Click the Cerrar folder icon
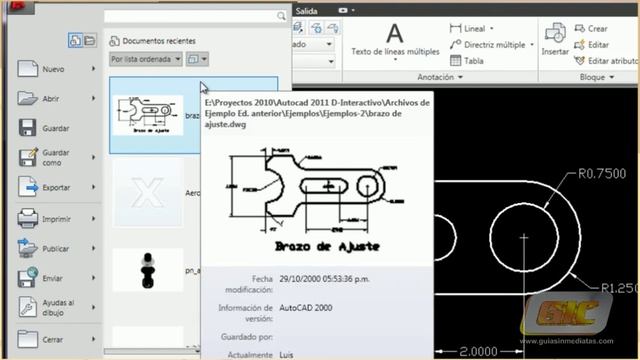The image size is (640, 360). (28, 339)
